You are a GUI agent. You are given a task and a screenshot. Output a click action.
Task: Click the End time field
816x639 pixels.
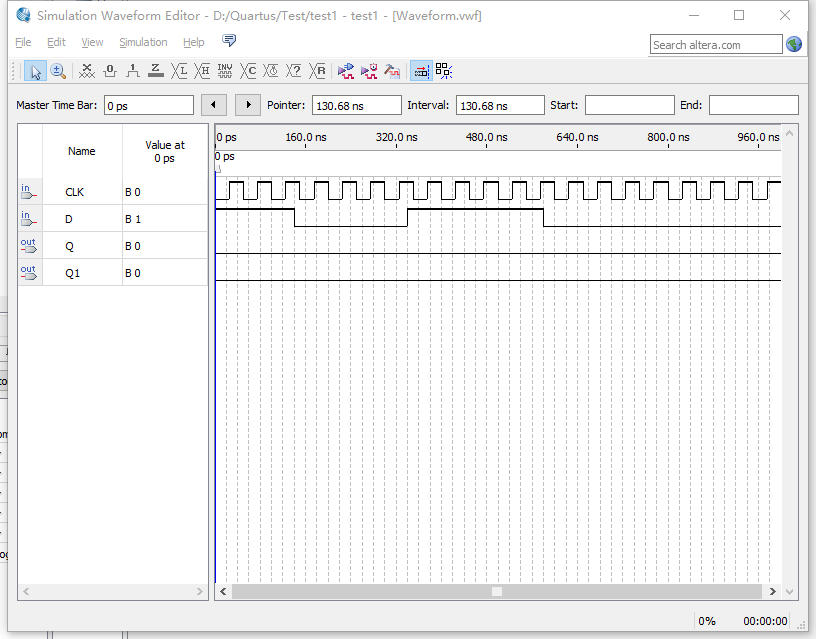pyautogui.click(x=754, y=106)
